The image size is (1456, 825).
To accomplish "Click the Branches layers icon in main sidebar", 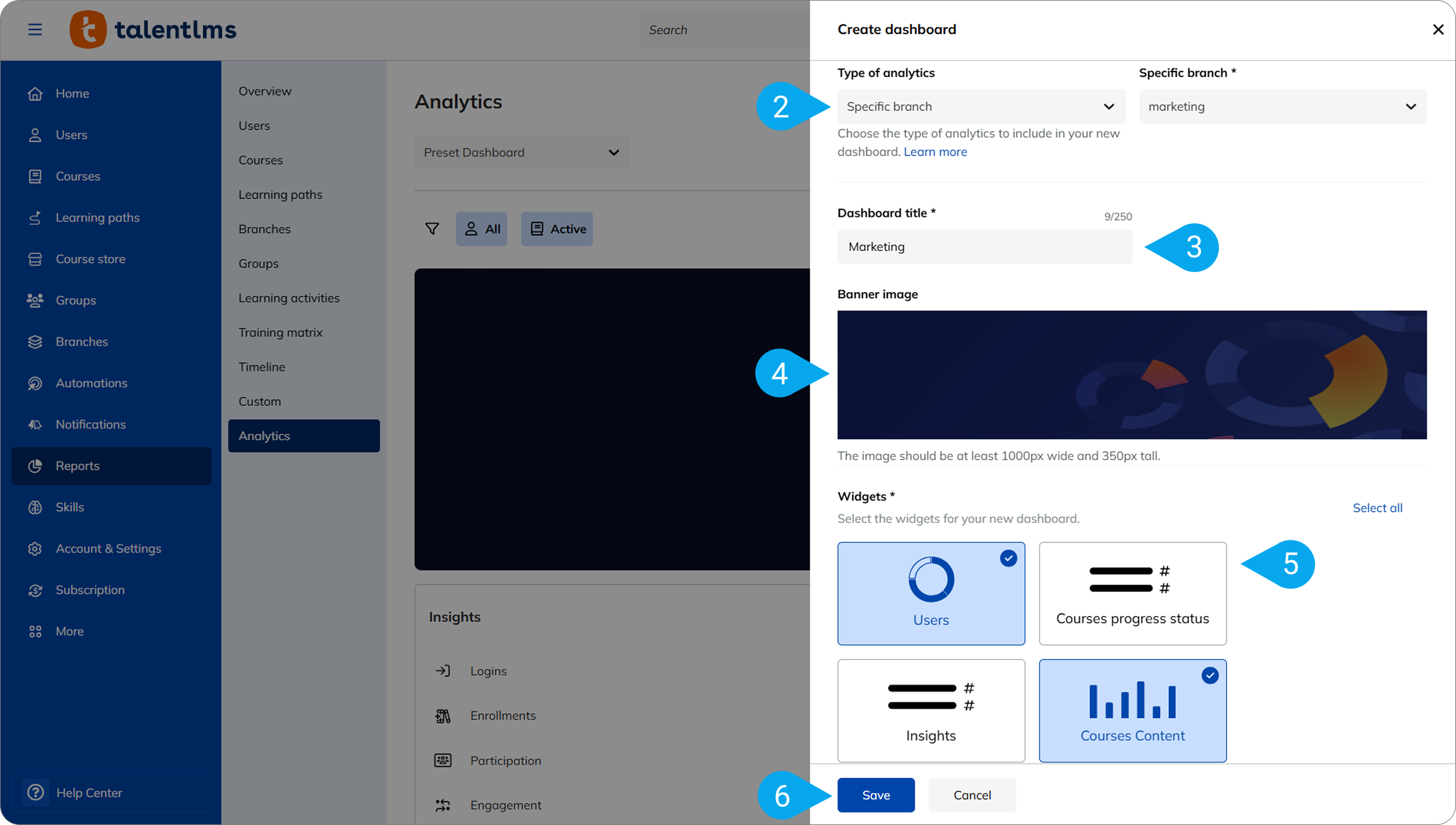I will pos(35,342).
